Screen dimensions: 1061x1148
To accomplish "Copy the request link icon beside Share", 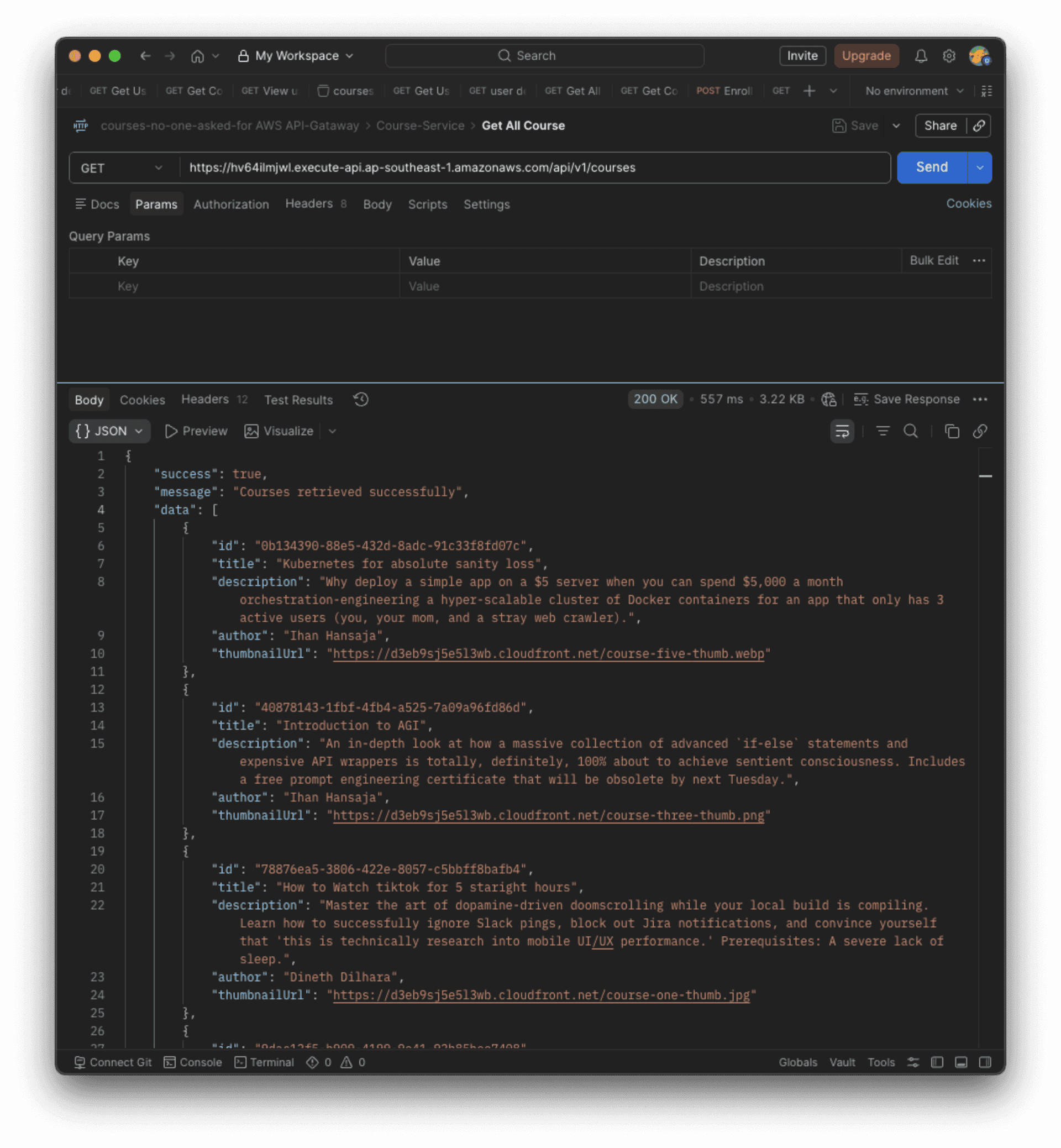I will click(x=979, y=126).
